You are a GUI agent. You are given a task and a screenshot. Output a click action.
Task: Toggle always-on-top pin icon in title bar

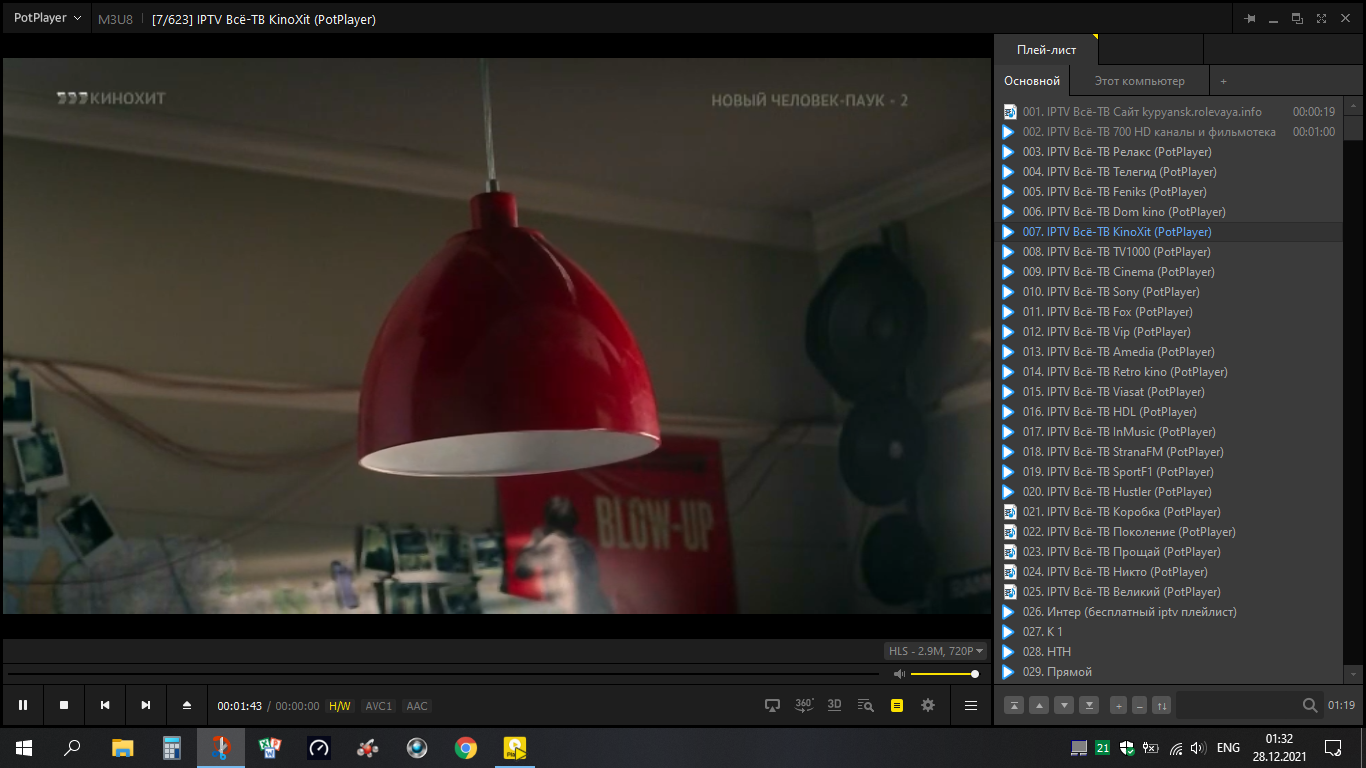tap(1250, 18)
